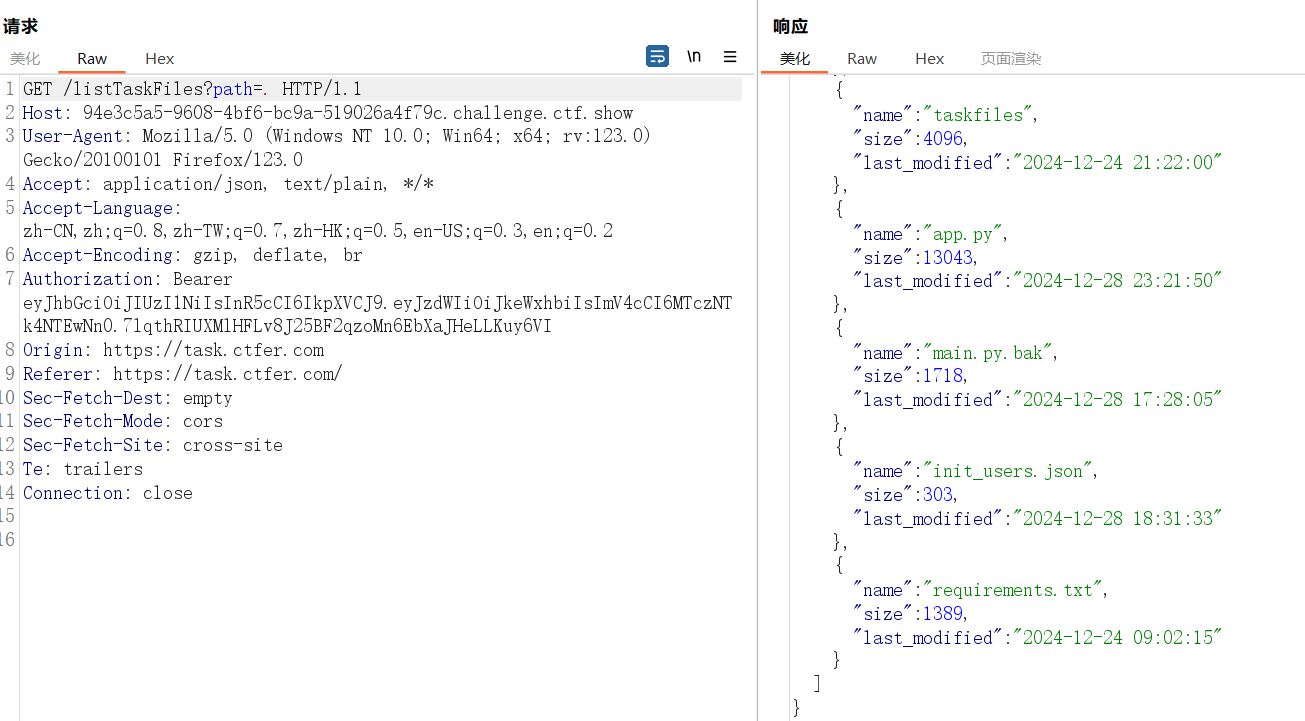Click the Referer header line
Image resolution: width=1305 pixels, height=721 pixels.
(183, 374)
